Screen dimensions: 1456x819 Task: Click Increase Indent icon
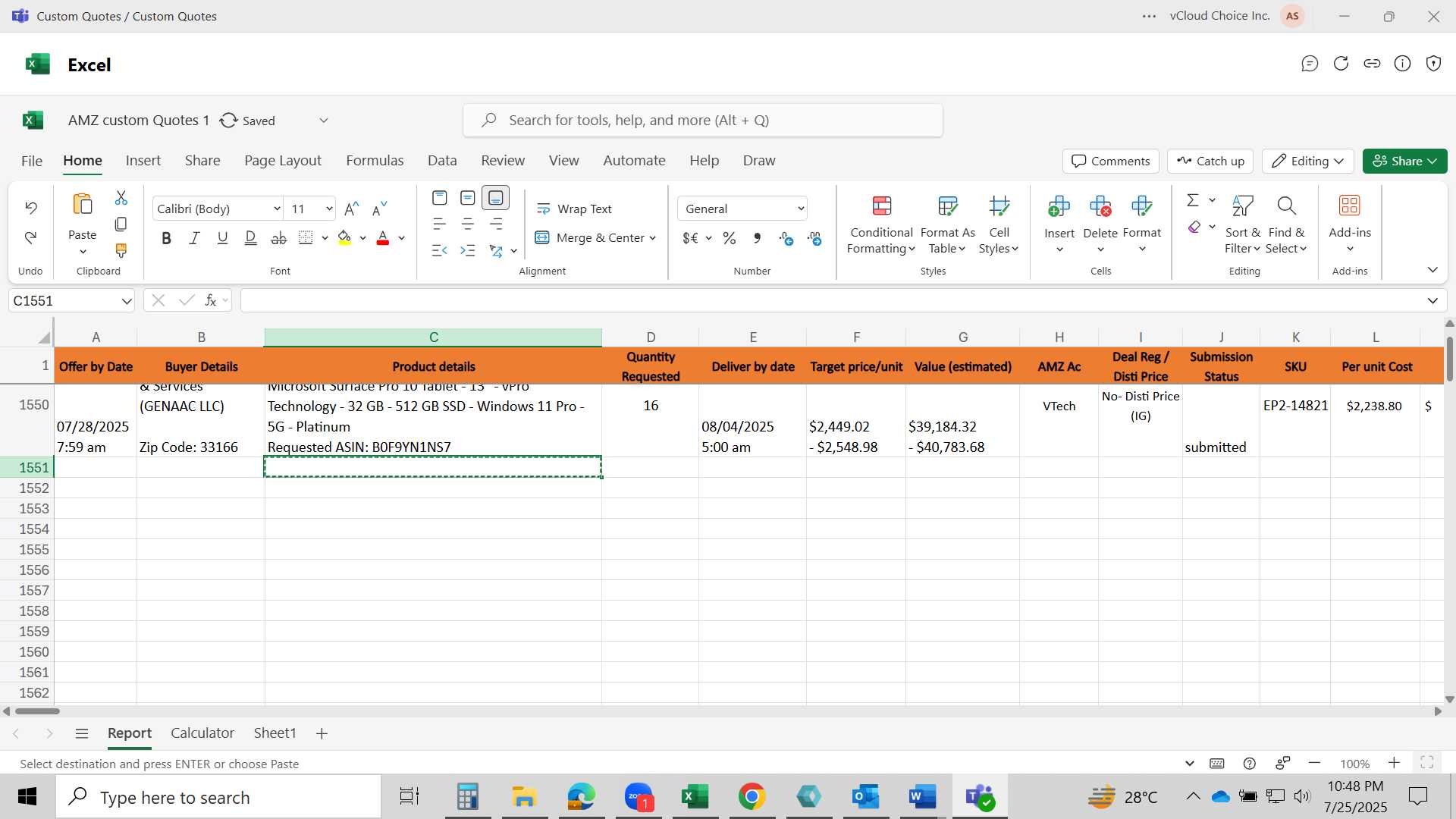[x=468, y=250]
